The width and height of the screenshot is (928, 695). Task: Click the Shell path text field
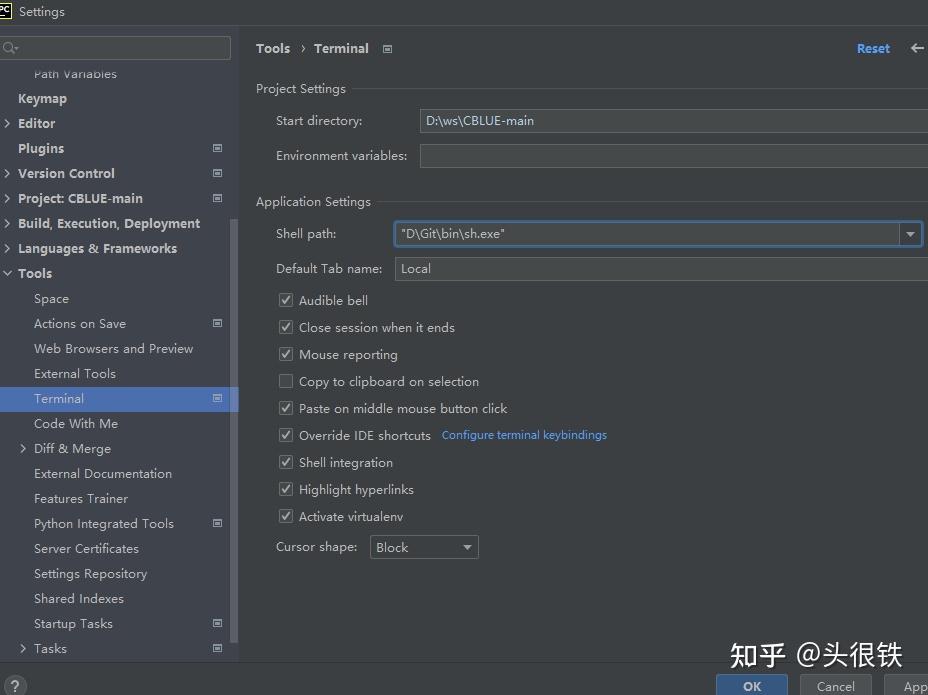click(647, 234)
